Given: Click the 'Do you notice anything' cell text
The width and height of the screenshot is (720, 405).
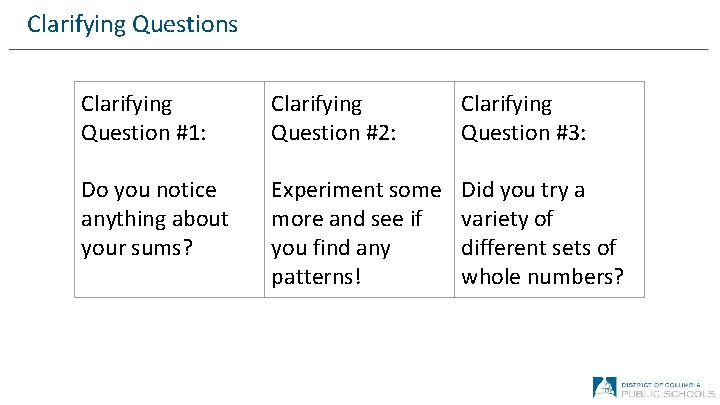Looking at the screenshot, I should (154, 218).
